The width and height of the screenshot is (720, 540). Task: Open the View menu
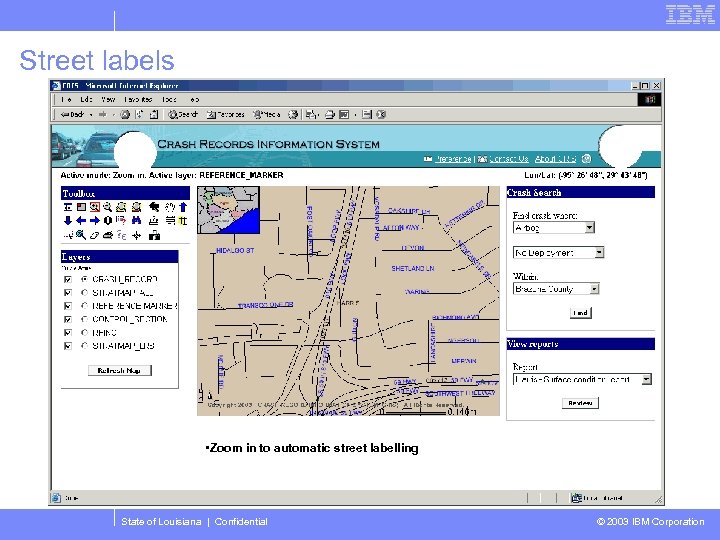coord(108,99)
